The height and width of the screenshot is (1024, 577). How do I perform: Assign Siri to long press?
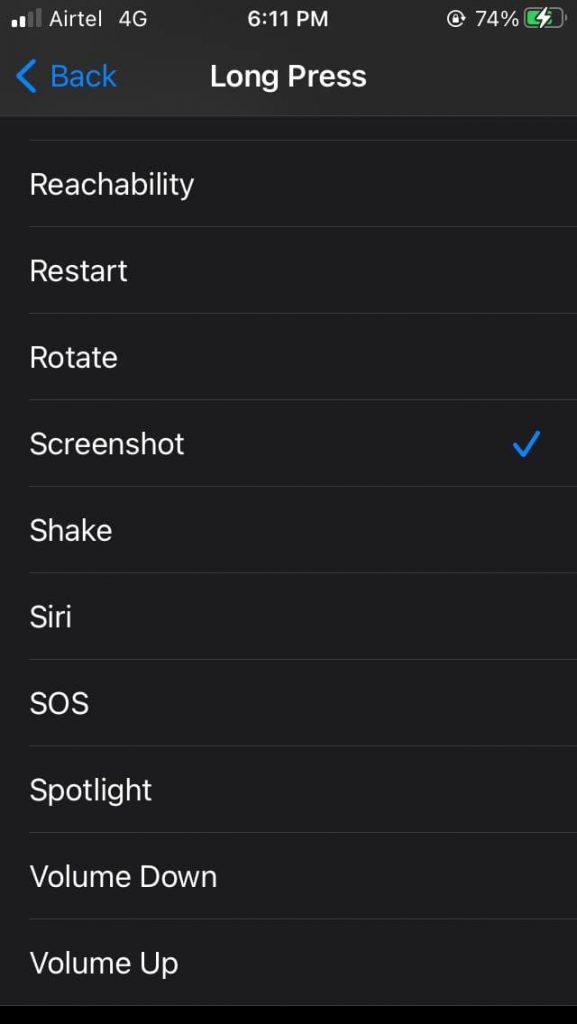pyautogui.click(x=50, y=617)
